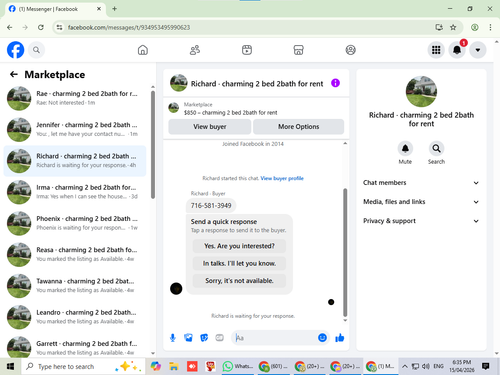Click the message text field Aa
The width and height of the screenshot is (500, 375).
click(275, 338)
